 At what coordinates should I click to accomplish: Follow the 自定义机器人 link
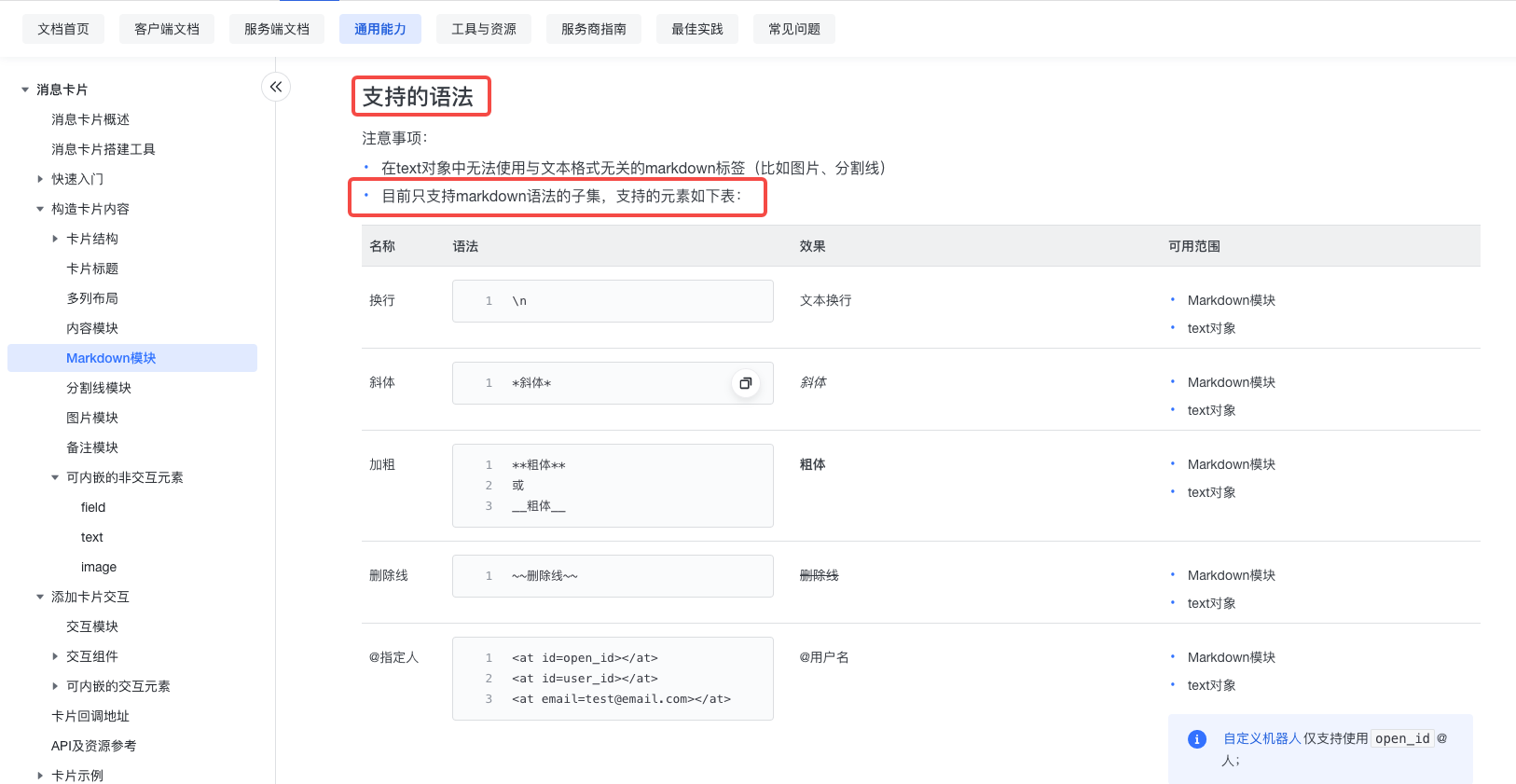pyautogui.click(x=1262, y=738)
